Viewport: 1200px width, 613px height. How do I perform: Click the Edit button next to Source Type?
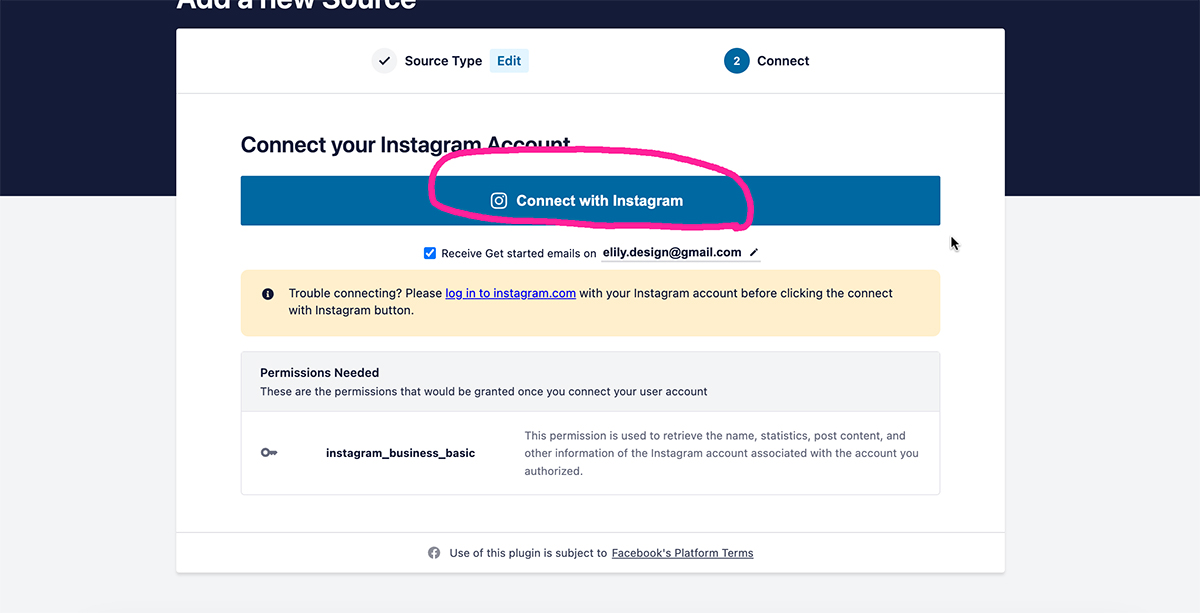point(509,61)
